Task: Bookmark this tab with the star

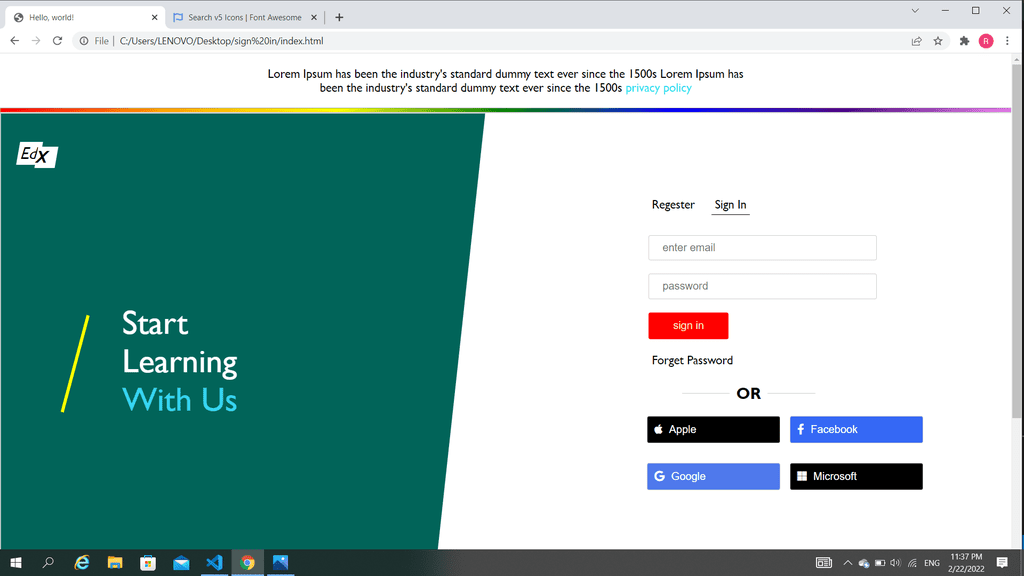Action: coord(938,41)
